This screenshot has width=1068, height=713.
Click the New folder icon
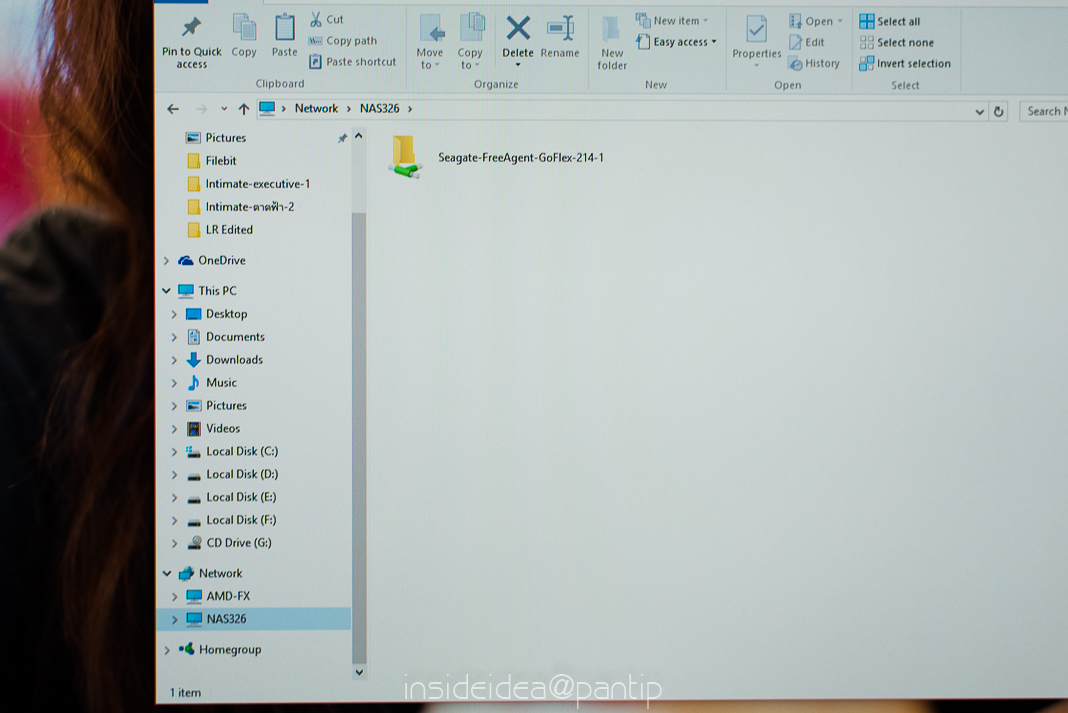point(611,29)
